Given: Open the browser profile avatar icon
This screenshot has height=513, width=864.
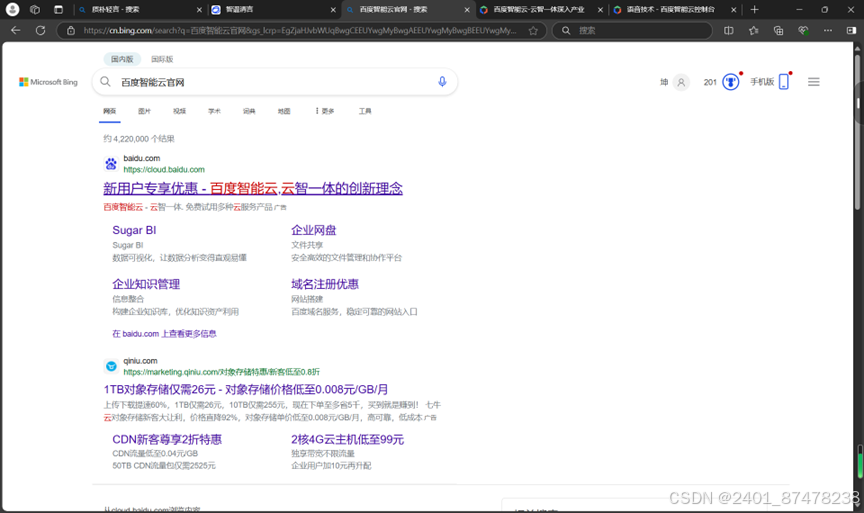Looking at the screenshot, I should pyautogui.click(x=12, y=9).
